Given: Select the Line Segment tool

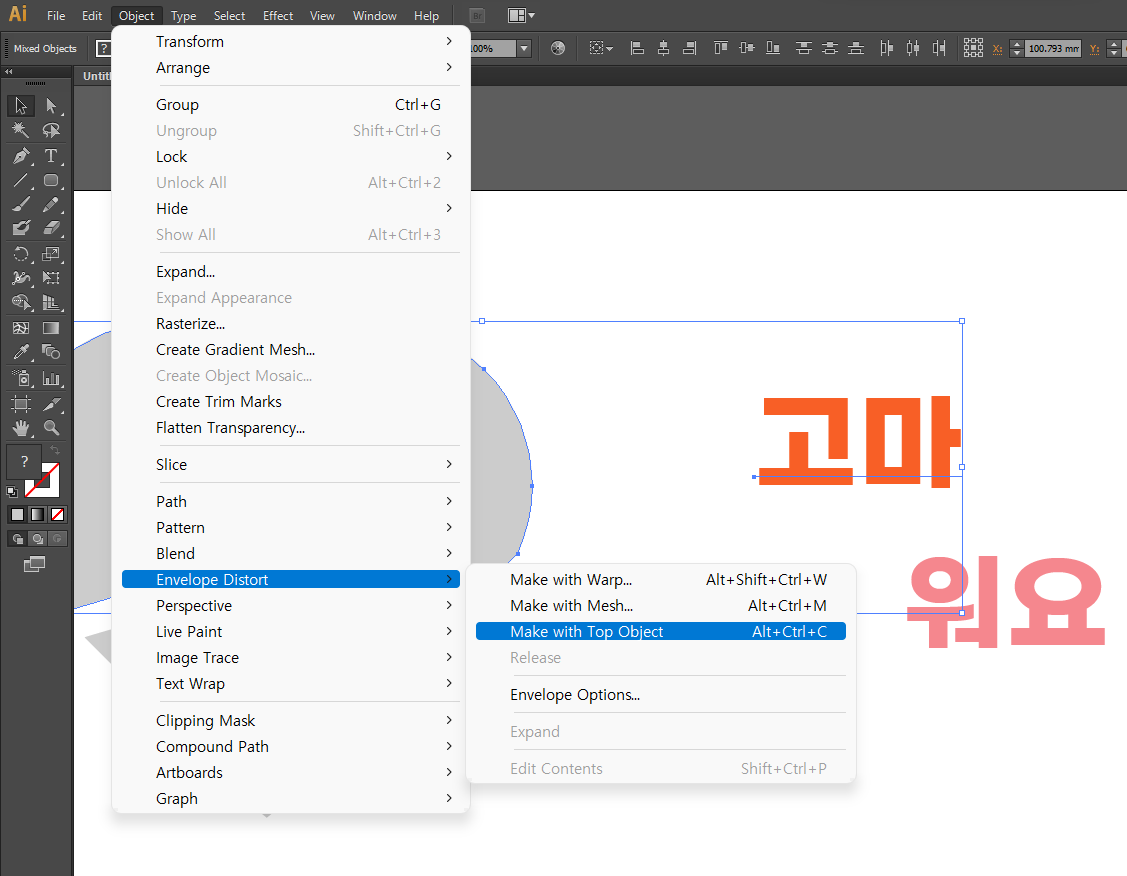Looking at the screenshot, I should (x=21, y=180).
